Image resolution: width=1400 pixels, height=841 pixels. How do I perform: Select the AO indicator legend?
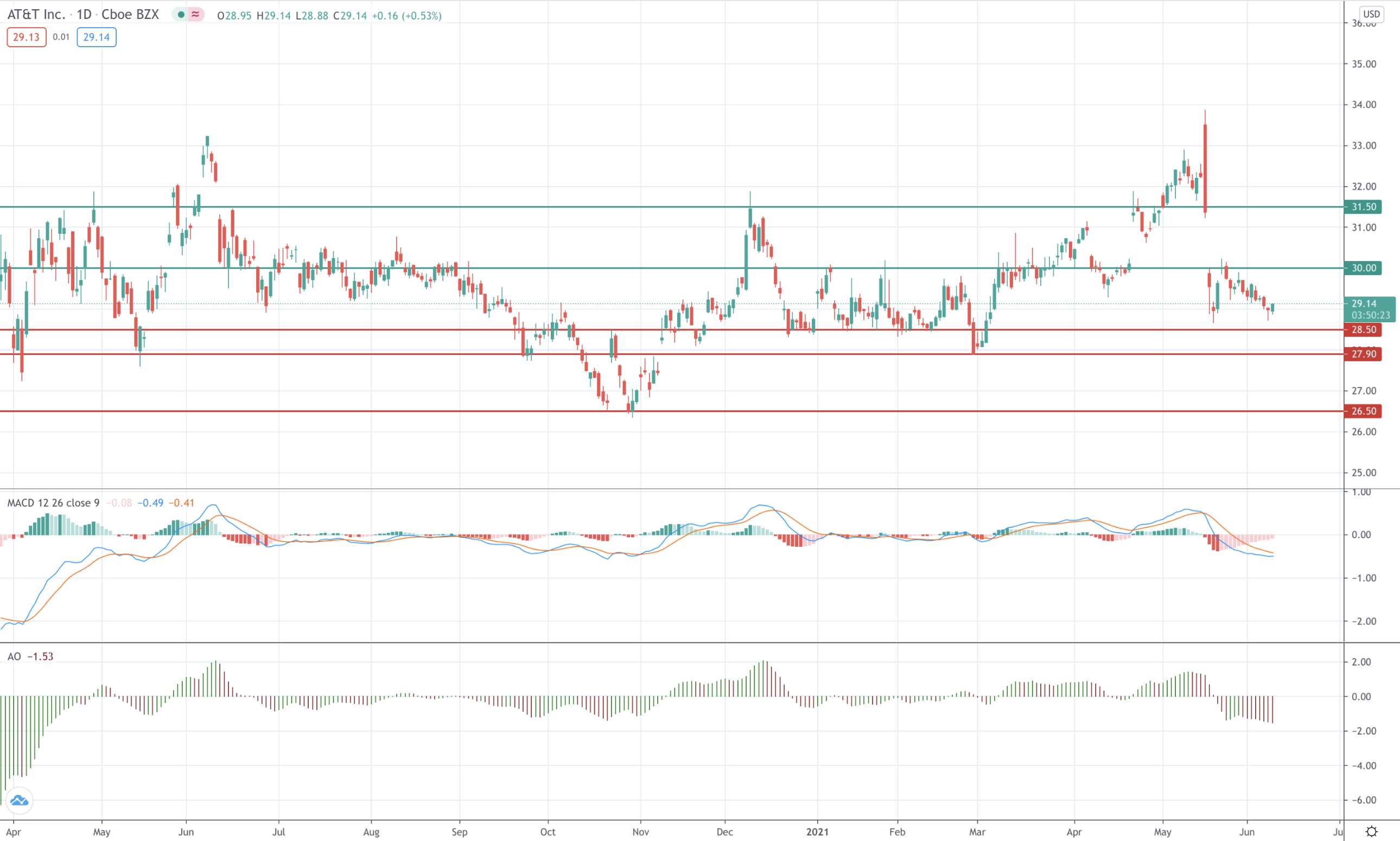[14, 657]
